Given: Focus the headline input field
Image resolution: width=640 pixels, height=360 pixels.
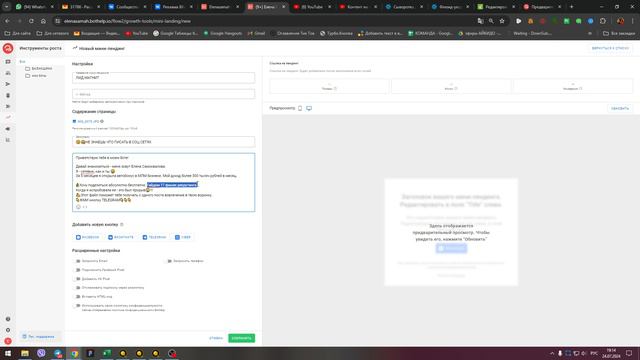Looking at the screenshot, I should click(163, 142).
